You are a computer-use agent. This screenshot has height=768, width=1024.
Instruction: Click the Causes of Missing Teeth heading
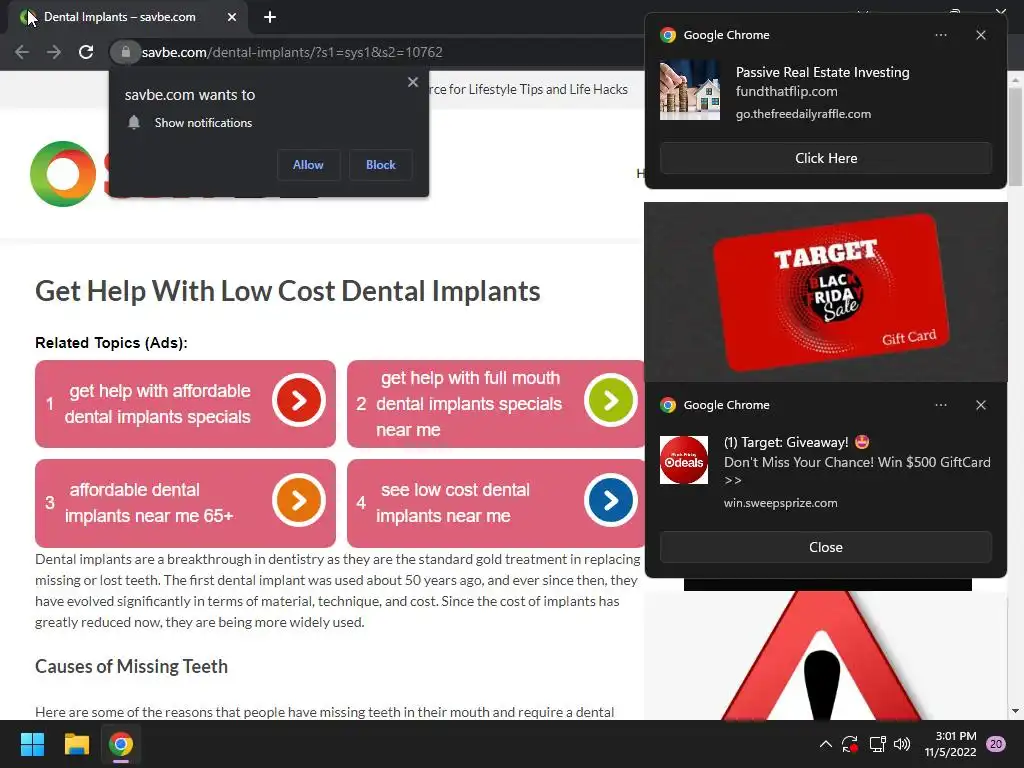(x=131, y=667)
